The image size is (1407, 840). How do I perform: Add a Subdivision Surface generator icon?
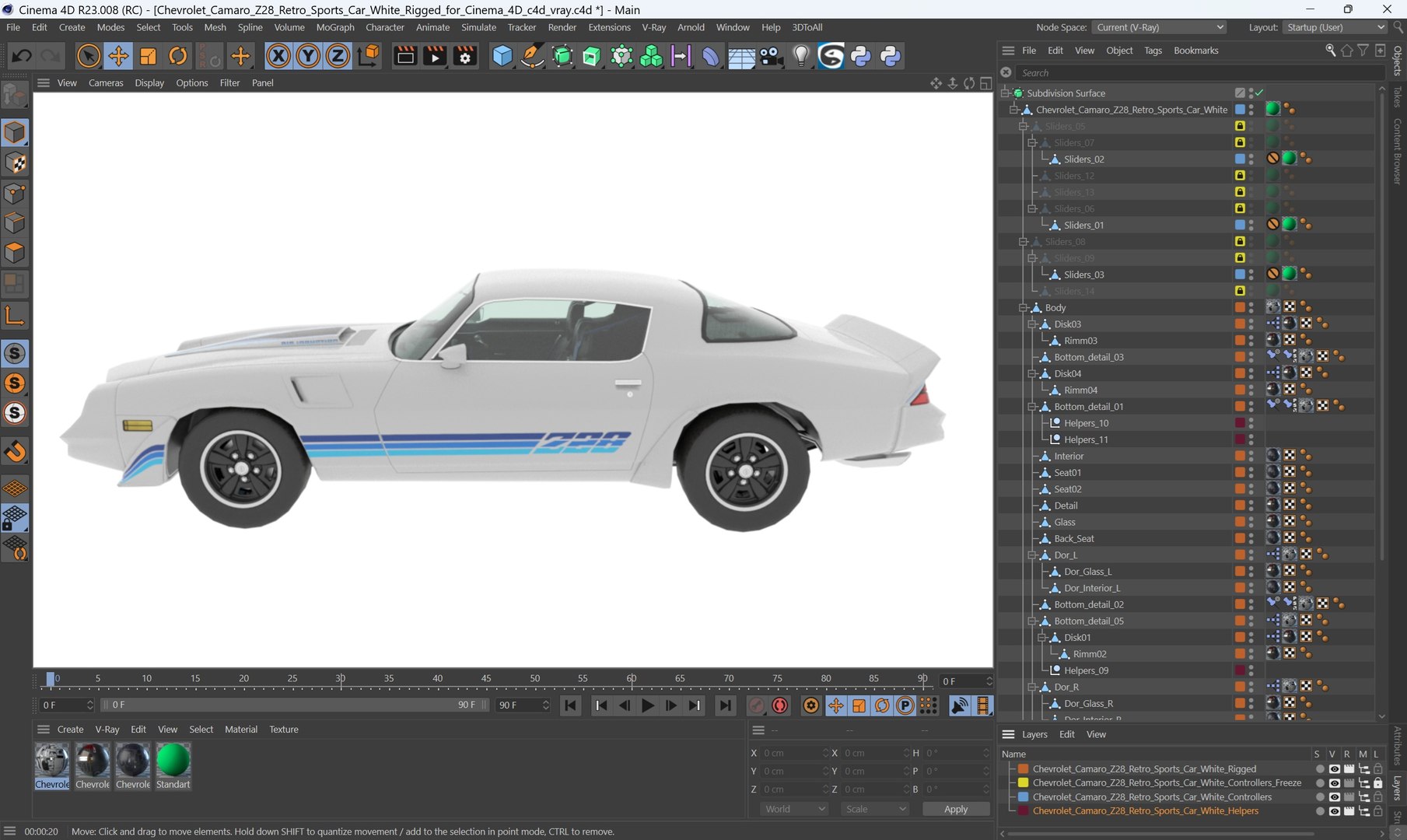(562, 56)
